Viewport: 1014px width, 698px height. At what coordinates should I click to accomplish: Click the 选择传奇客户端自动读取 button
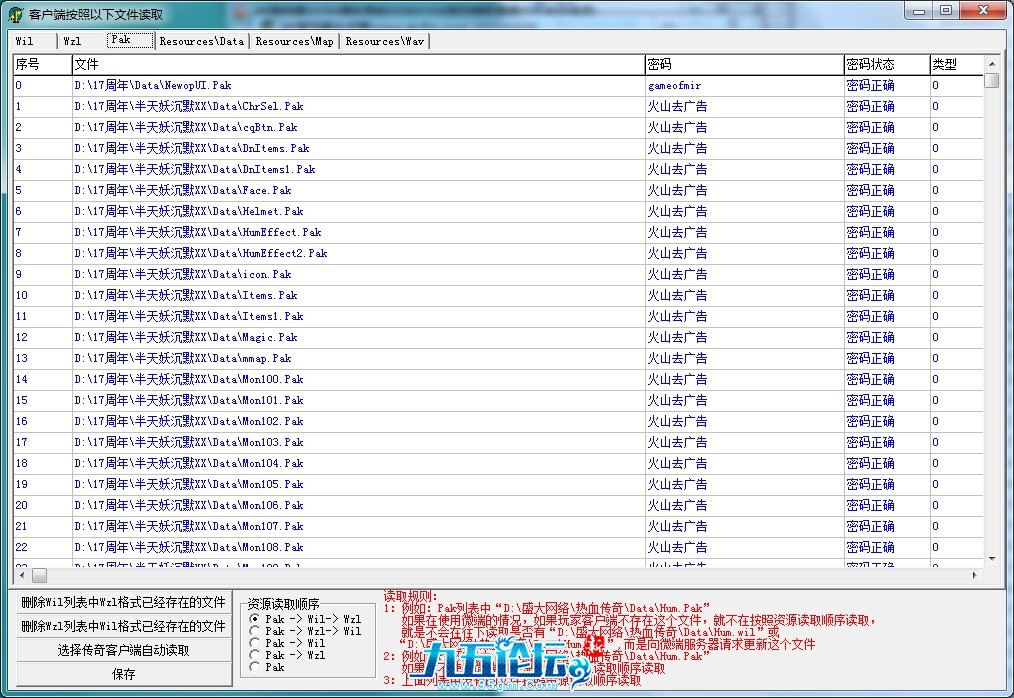pos(124,650)
